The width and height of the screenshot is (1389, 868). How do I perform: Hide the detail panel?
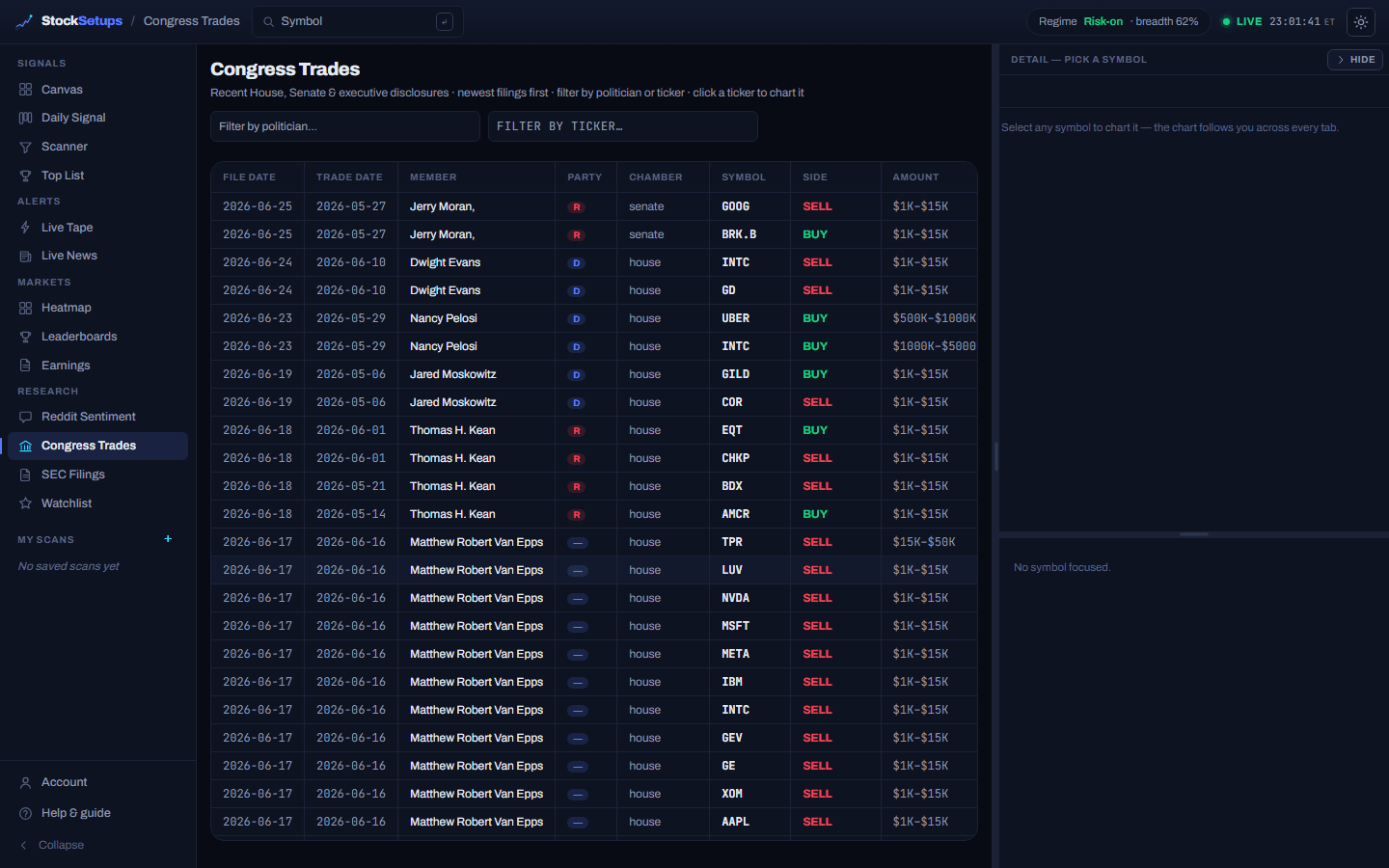pos(1355,60)
